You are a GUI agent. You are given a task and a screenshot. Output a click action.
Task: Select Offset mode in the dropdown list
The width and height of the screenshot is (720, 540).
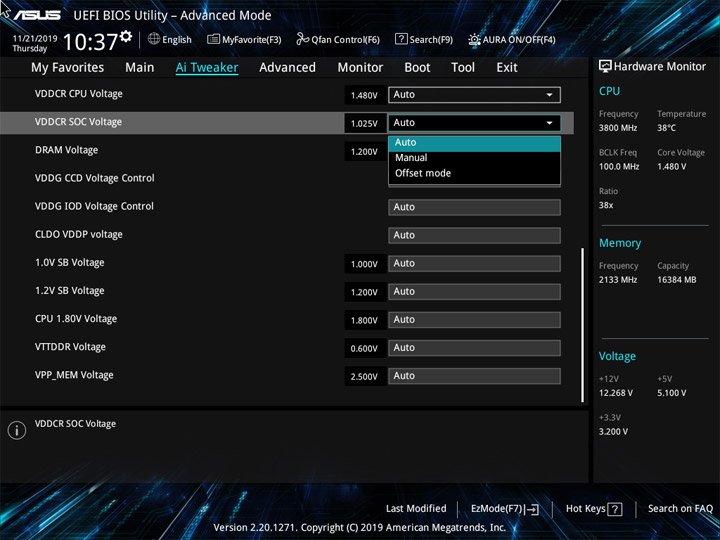474,174
